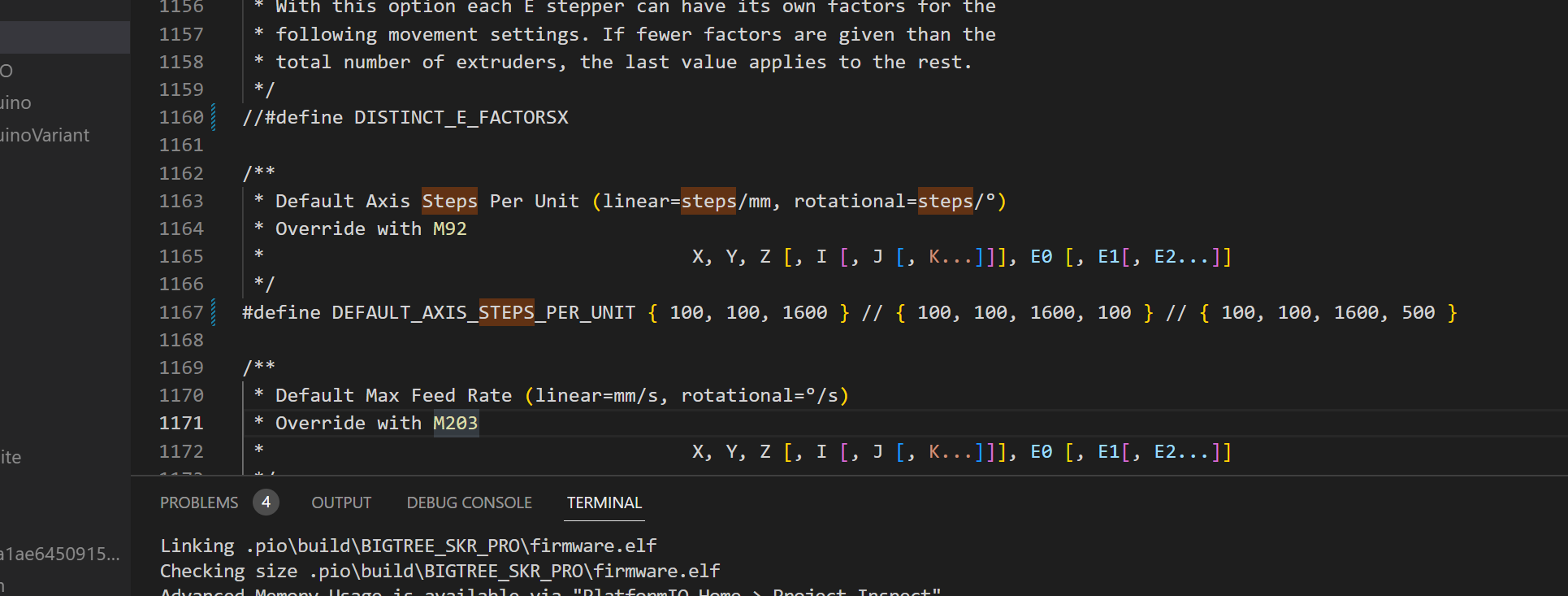Click the value 1600 in the active define
The height and width of the screenshot is (596, 1568).
pos(804,312)
